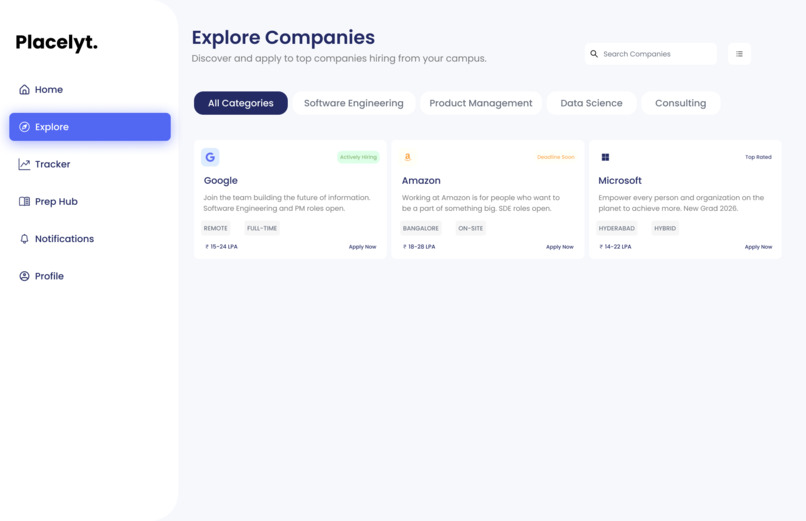Click the REMOTE tag on Google card
Screen dimensions: 806x521
215,228
